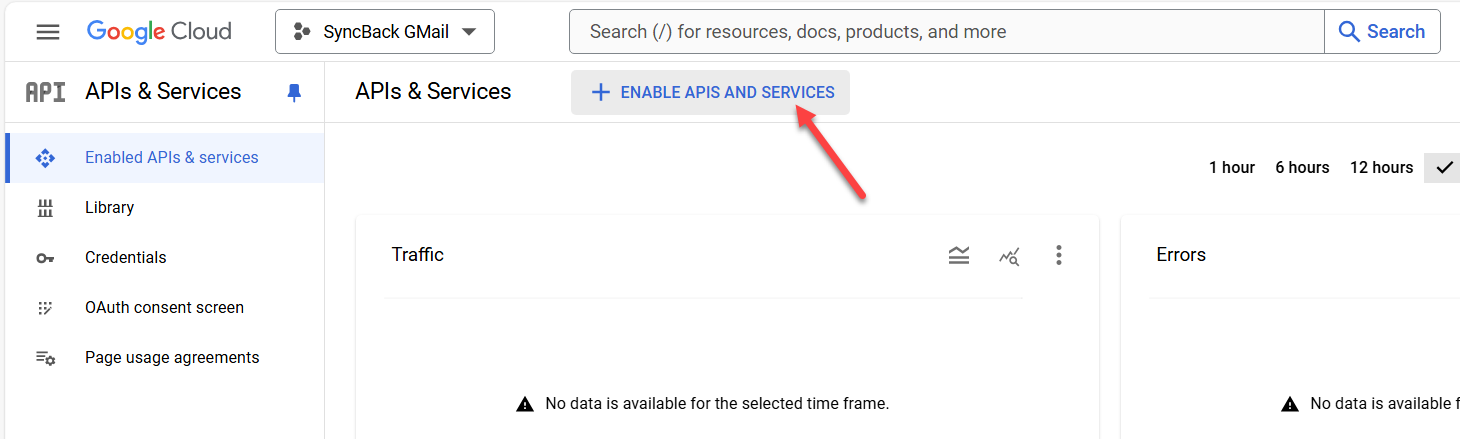
Task: Select the 12 hours time range
Action: 1381,168
